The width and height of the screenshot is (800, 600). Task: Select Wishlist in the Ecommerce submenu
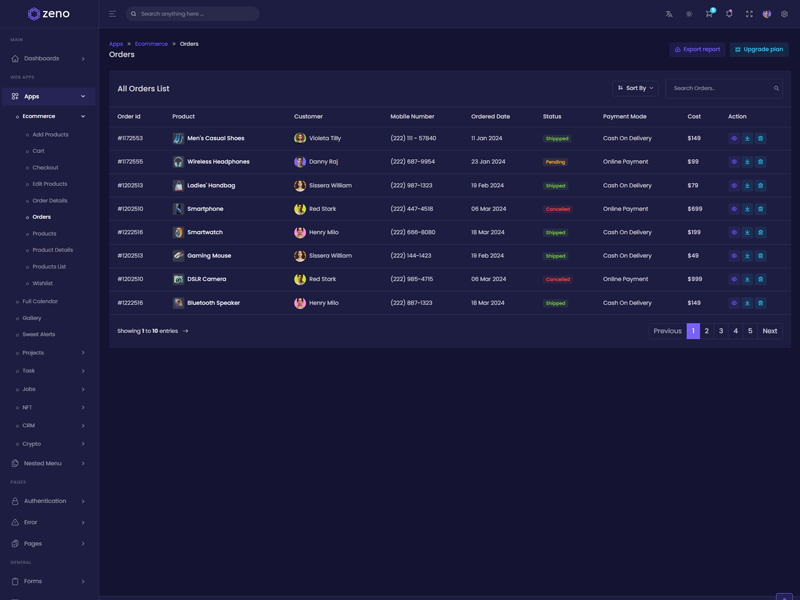point(43,283)
